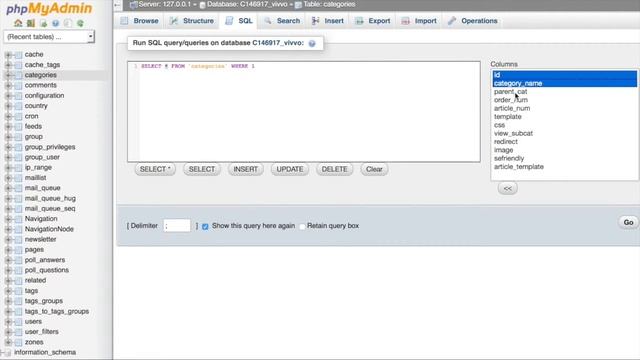This screenshot has width=640, height=360.
Task: Open the NavigationNode table
Action: (x=49, y=229)
